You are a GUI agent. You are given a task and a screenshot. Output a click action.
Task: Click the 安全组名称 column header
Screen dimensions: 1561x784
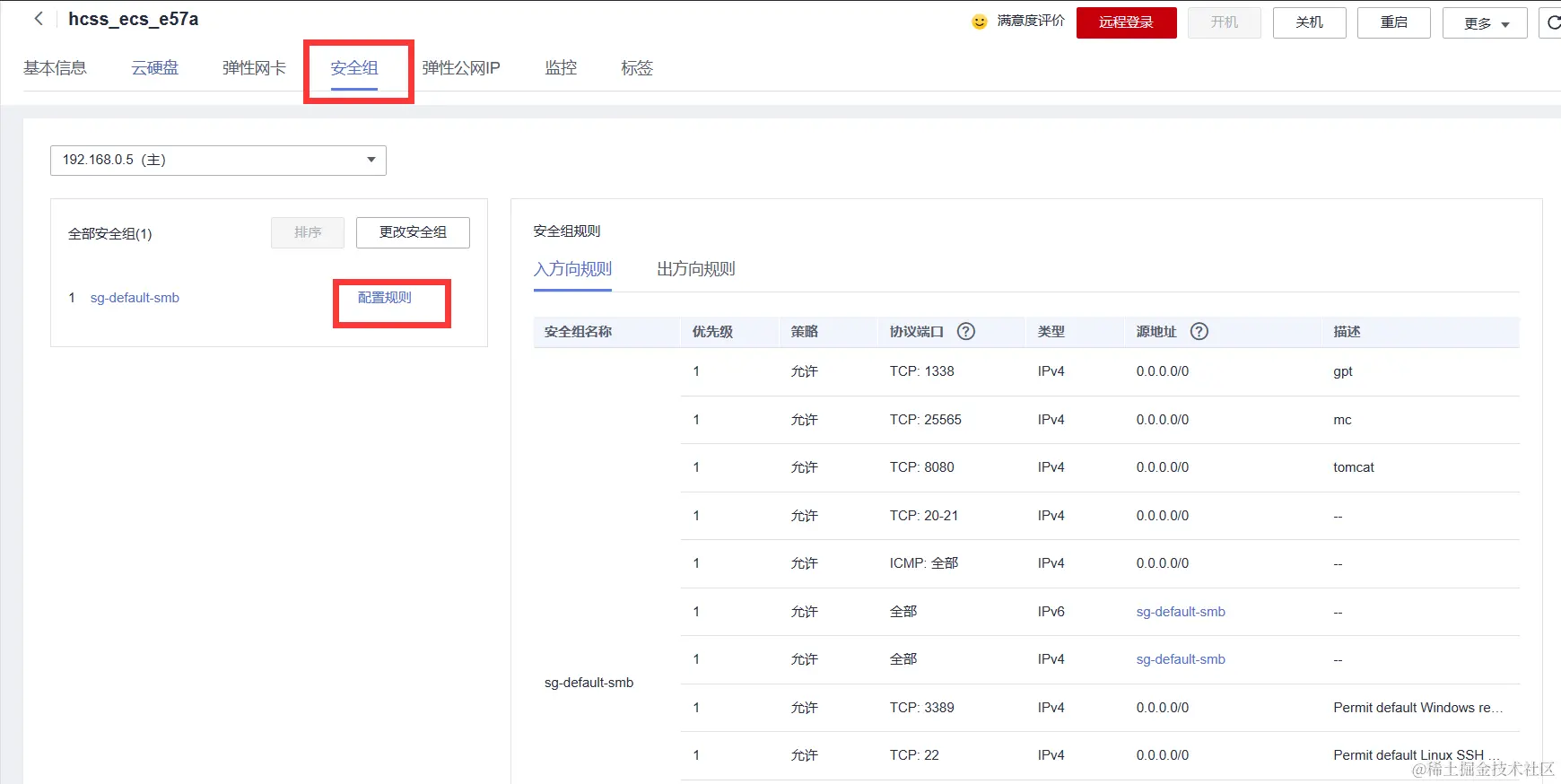pyautogui.click(x=579, y=332)
